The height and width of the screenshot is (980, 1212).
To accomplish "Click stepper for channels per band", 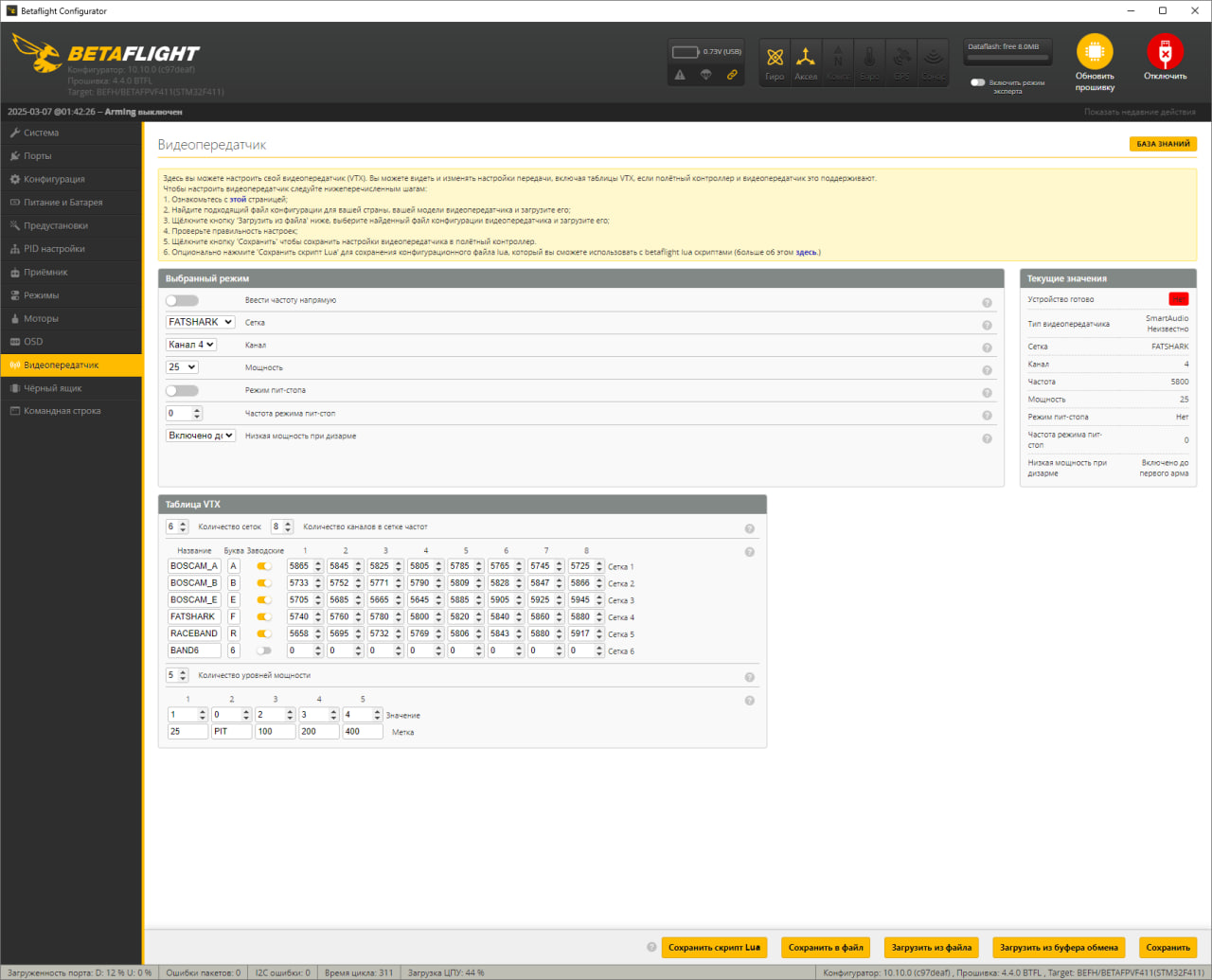I will [288, 527].
